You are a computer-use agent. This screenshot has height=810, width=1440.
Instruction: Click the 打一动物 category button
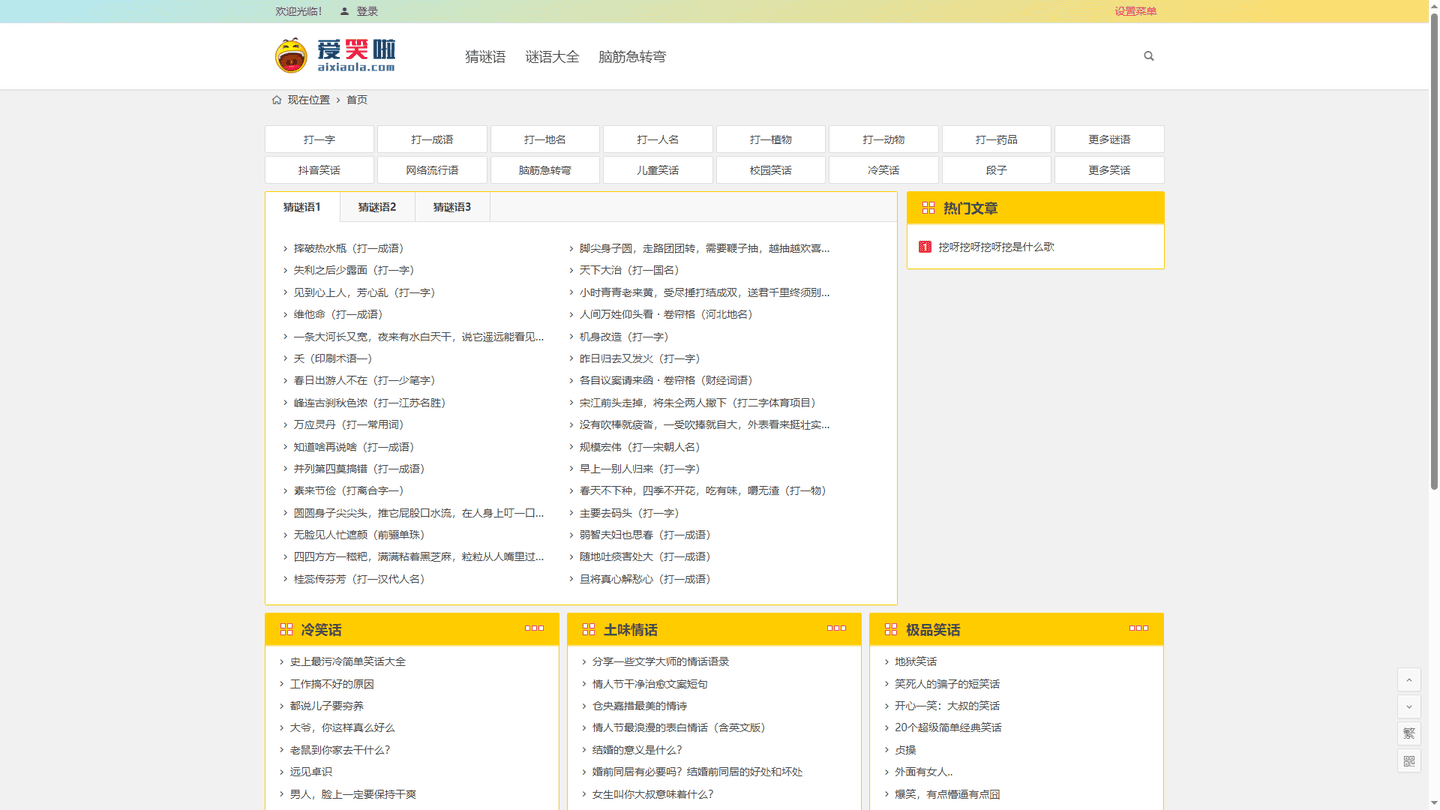pyautogui.click(x=884, y=139)
